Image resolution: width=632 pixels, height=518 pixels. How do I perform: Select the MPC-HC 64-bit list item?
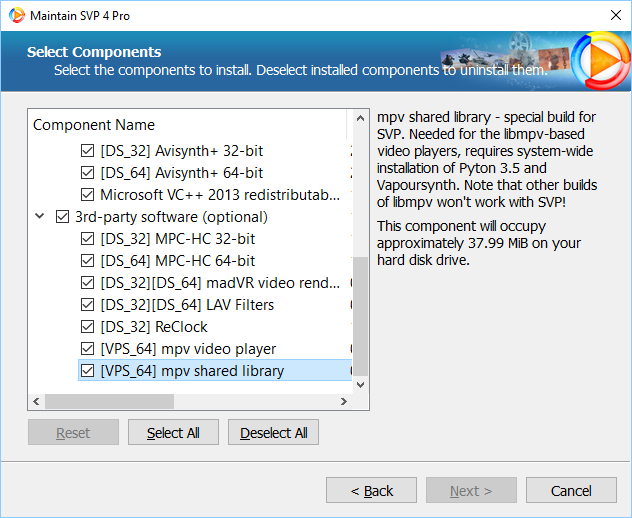178,261
